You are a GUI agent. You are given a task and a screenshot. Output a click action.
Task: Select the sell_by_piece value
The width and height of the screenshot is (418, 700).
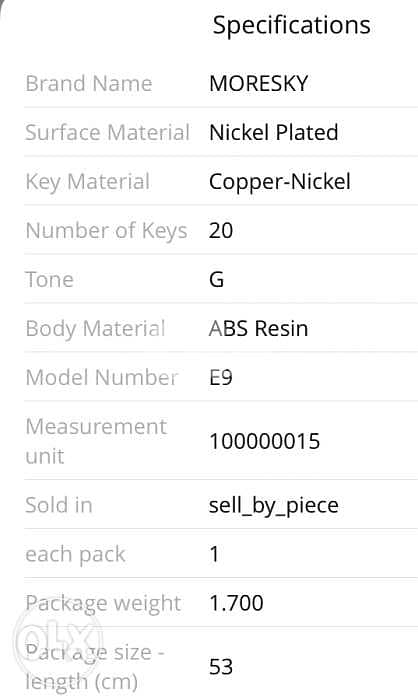pos(274,506)
